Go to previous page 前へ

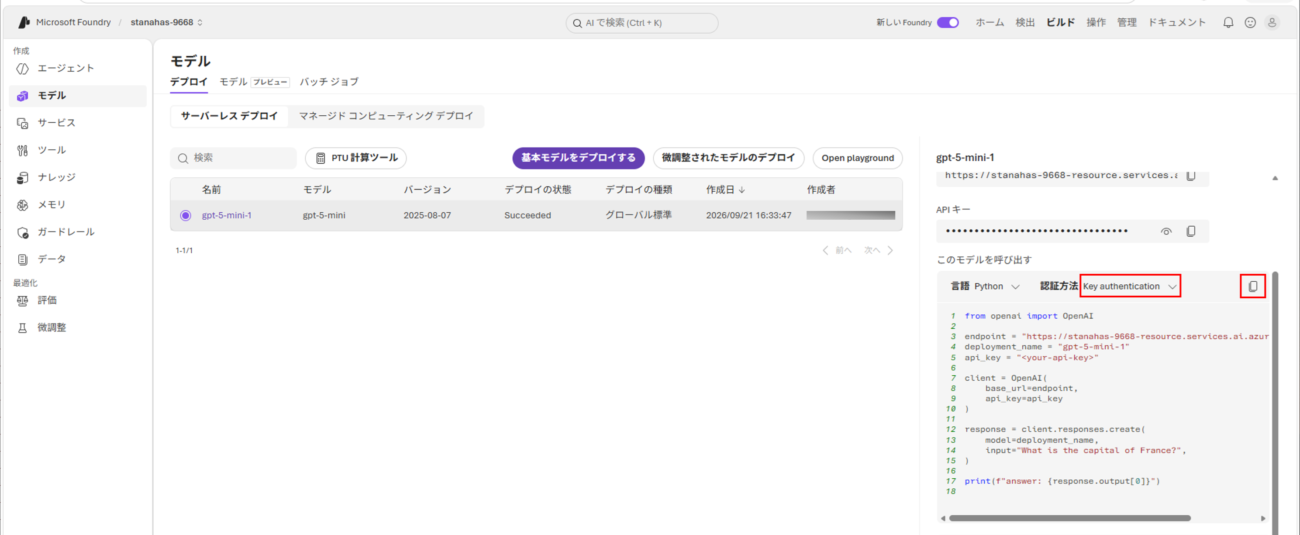(x=837, y=250)
